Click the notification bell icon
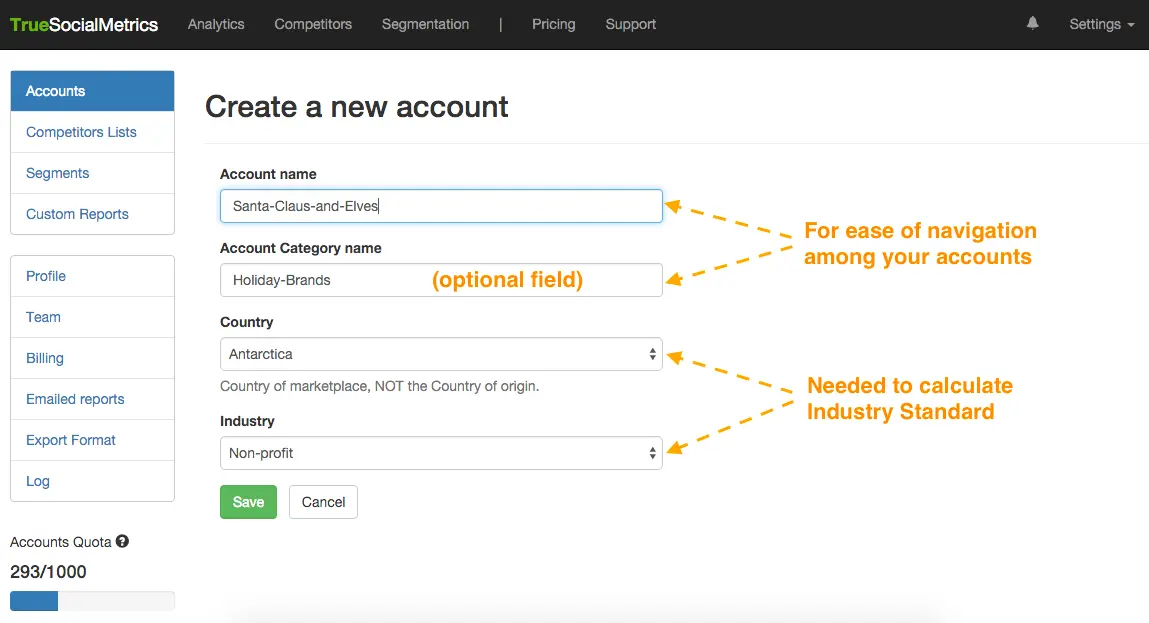The width and height of the screenshot is (1149, 623). 1032,24
